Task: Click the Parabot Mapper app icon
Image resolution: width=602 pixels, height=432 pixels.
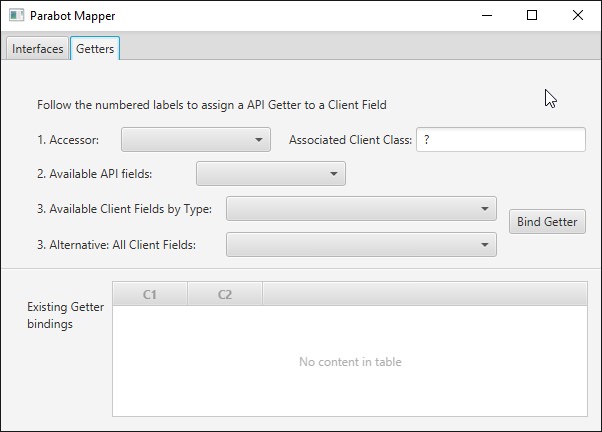Action: click(x=17, y=15)
